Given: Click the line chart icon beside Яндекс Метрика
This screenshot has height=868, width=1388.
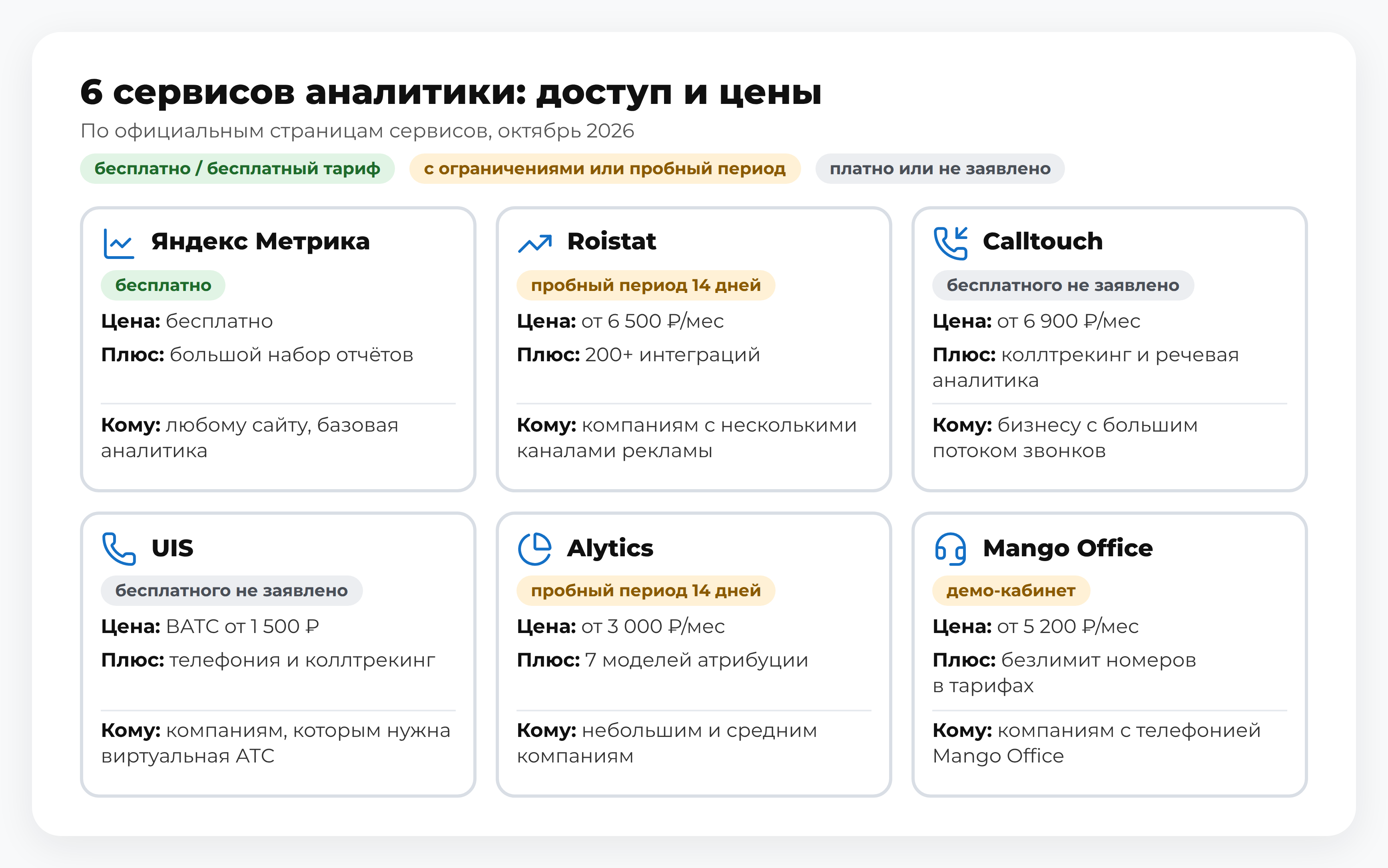Looking at the screenshot, I should pos(118,243).
